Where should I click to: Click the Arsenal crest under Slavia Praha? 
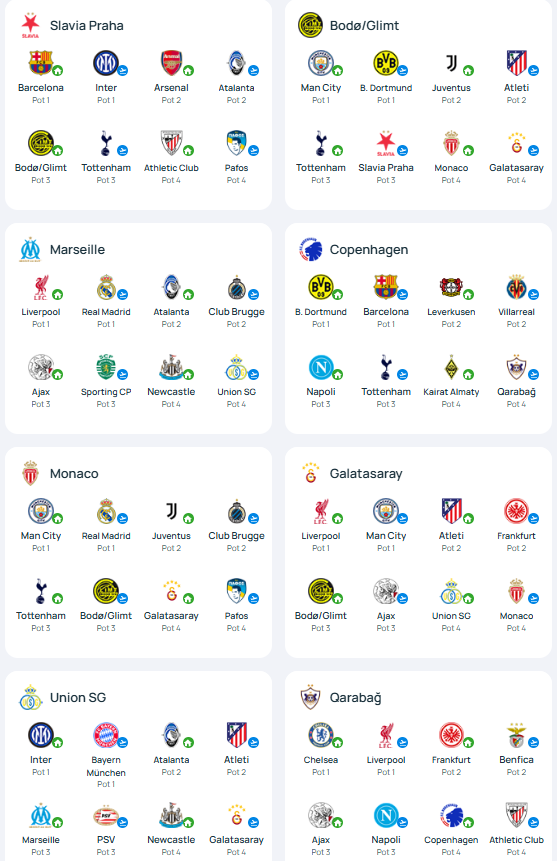pyautogui.click(x=171, y=63)
